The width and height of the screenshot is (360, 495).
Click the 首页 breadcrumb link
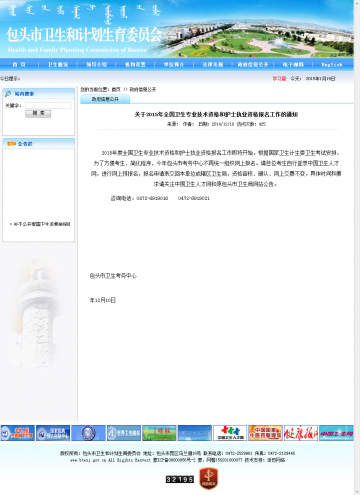(x=116, y=89)
